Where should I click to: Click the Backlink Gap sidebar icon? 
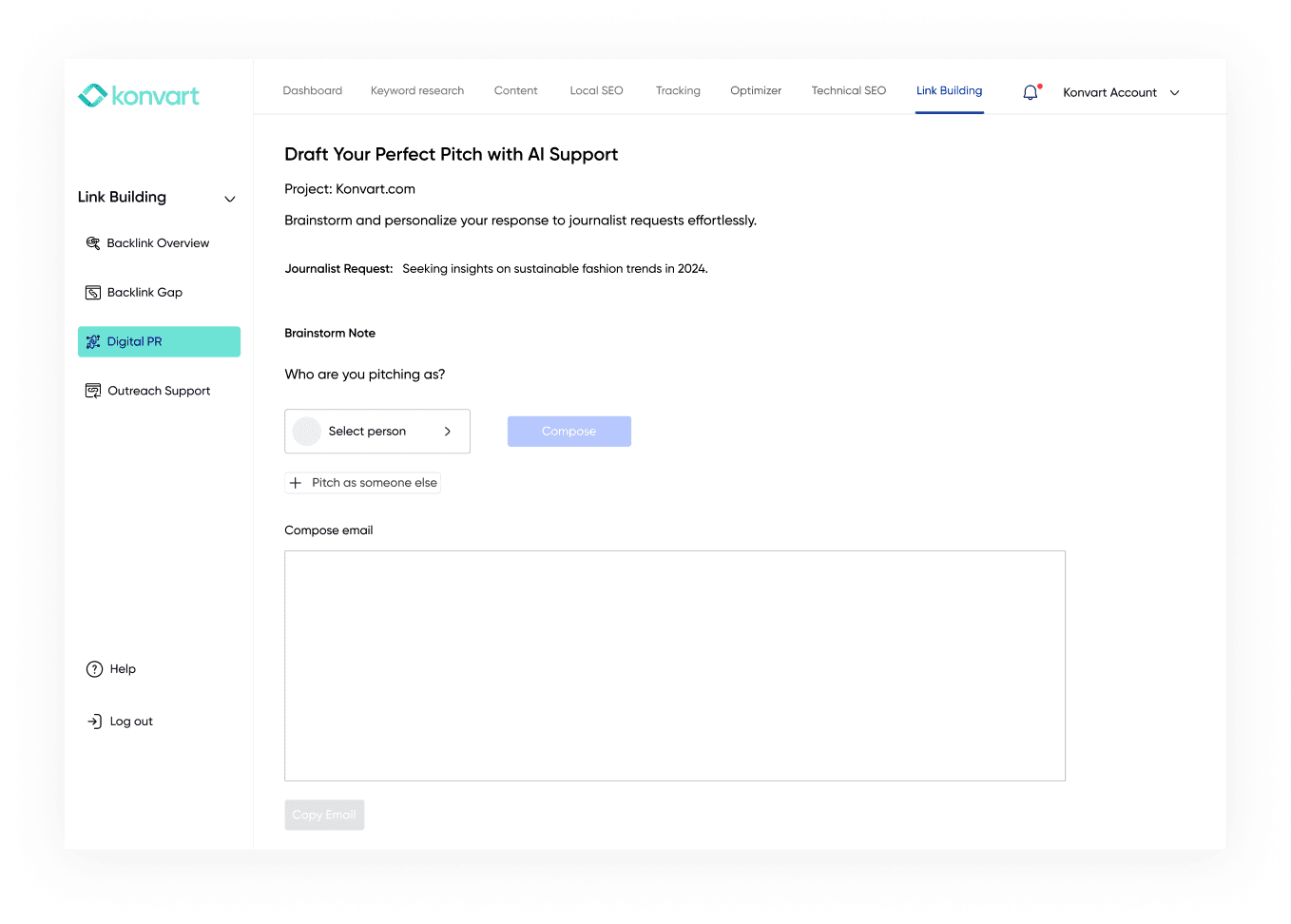[x=93, y=293]
